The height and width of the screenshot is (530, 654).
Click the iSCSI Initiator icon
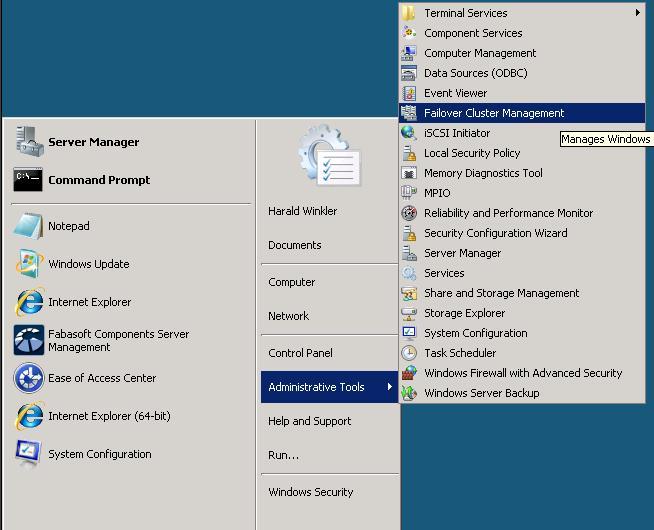pyautogui.click(x=409, y=133)
